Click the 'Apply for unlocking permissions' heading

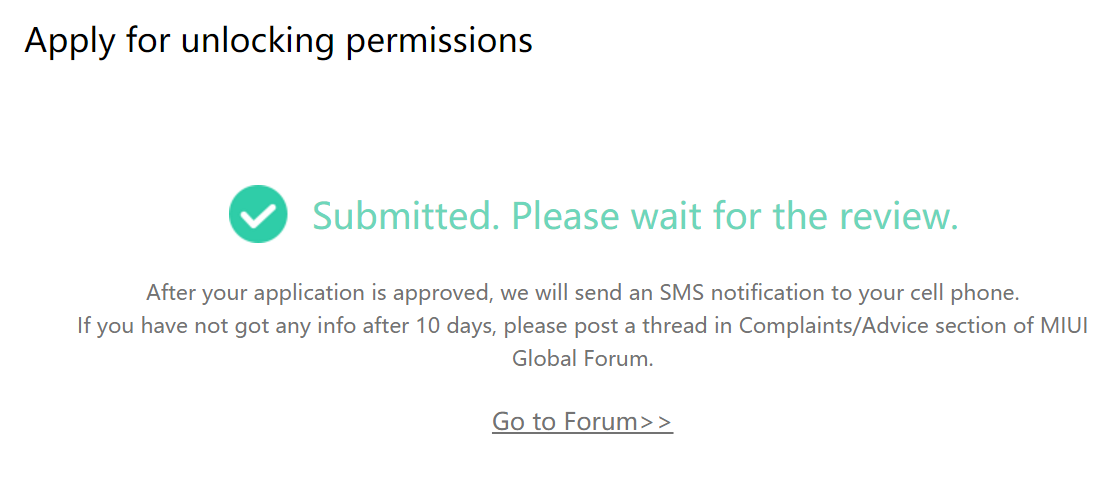tap(278, 40)
